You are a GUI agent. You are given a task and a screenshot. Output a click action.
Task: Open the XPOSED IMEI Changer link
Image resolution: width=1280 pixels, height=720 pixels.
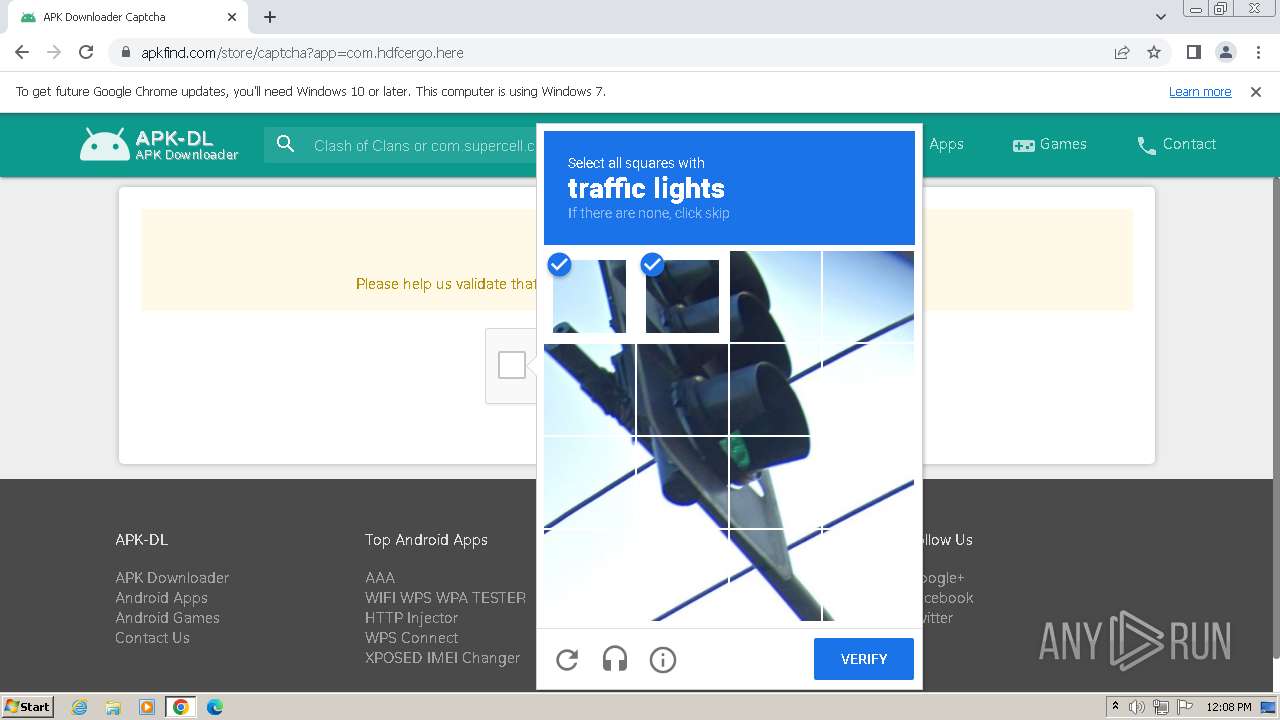pyautogui.click(x=442, y=658)
